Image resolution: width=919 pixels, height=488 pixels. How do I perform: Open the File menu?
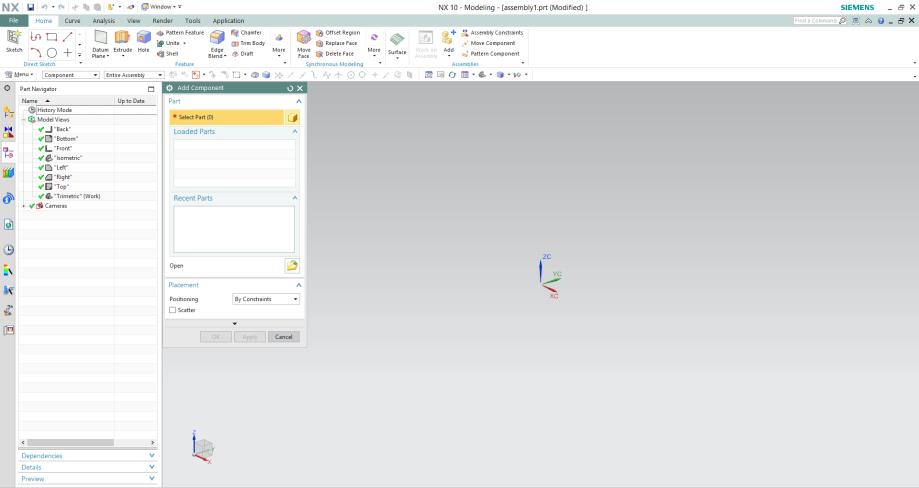pyautogui.click(x=13, y=21)
